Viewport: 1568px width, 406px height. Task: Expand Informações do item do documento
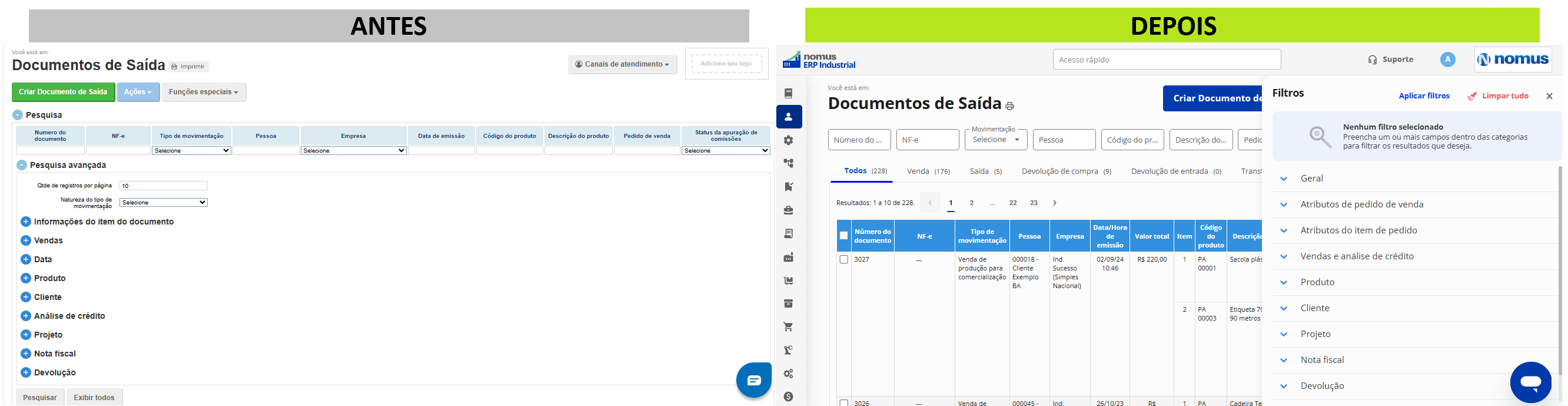(x=25, y=222)
